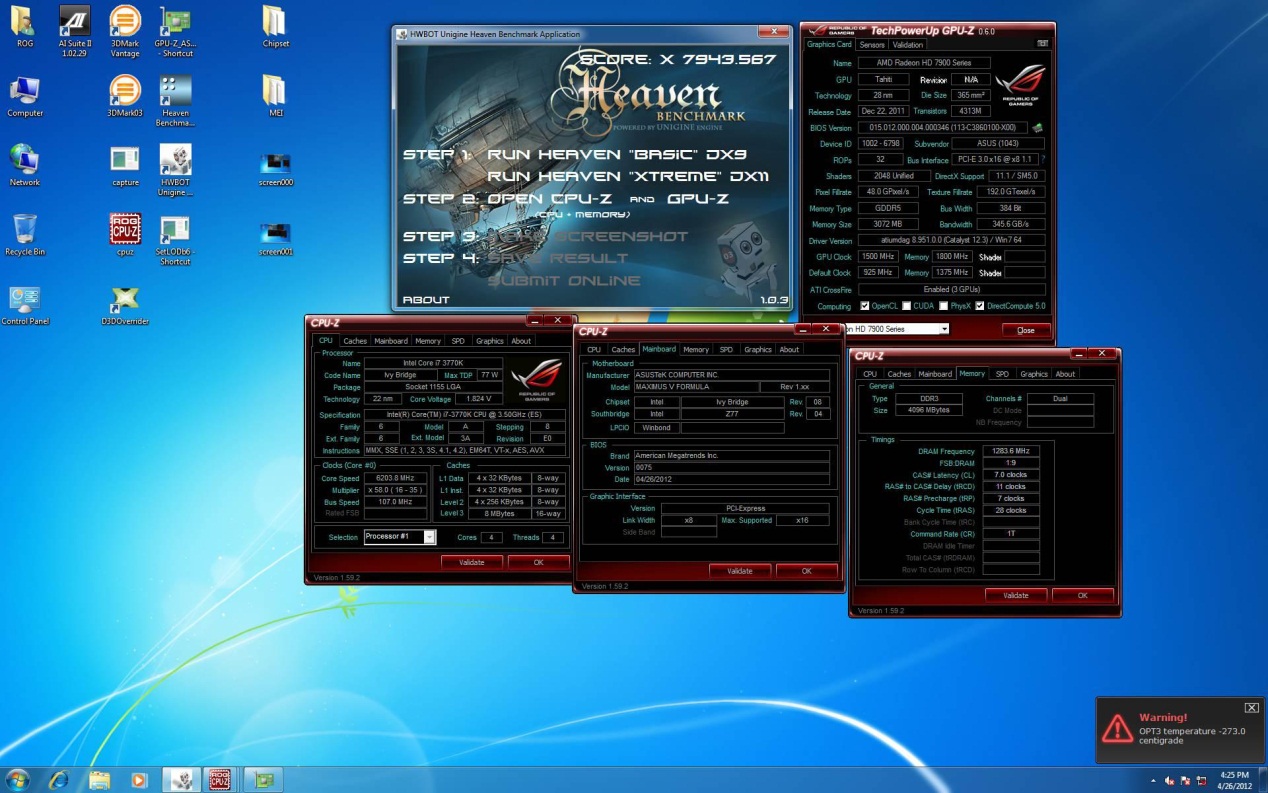Viewport: 1268px width, 793px height.
Task: Click the Show Desktop strip at taskbar end
Action: coord(1262,780)
